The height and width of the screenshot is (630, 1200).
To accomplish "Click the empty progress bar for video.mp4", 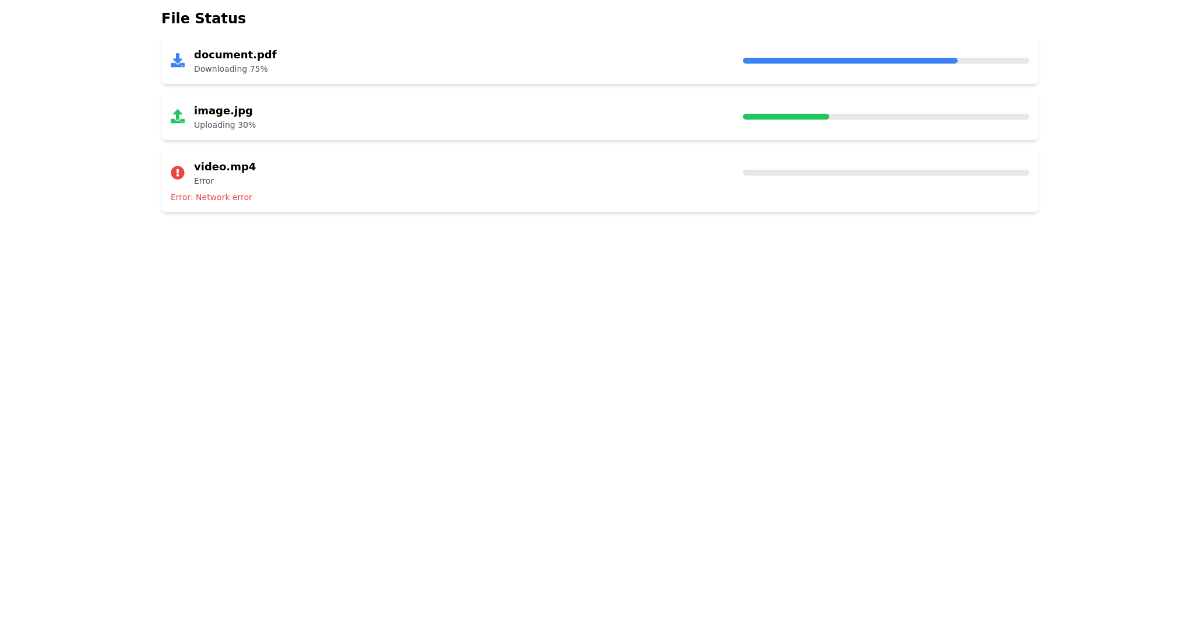I will [x=885, y=172].
